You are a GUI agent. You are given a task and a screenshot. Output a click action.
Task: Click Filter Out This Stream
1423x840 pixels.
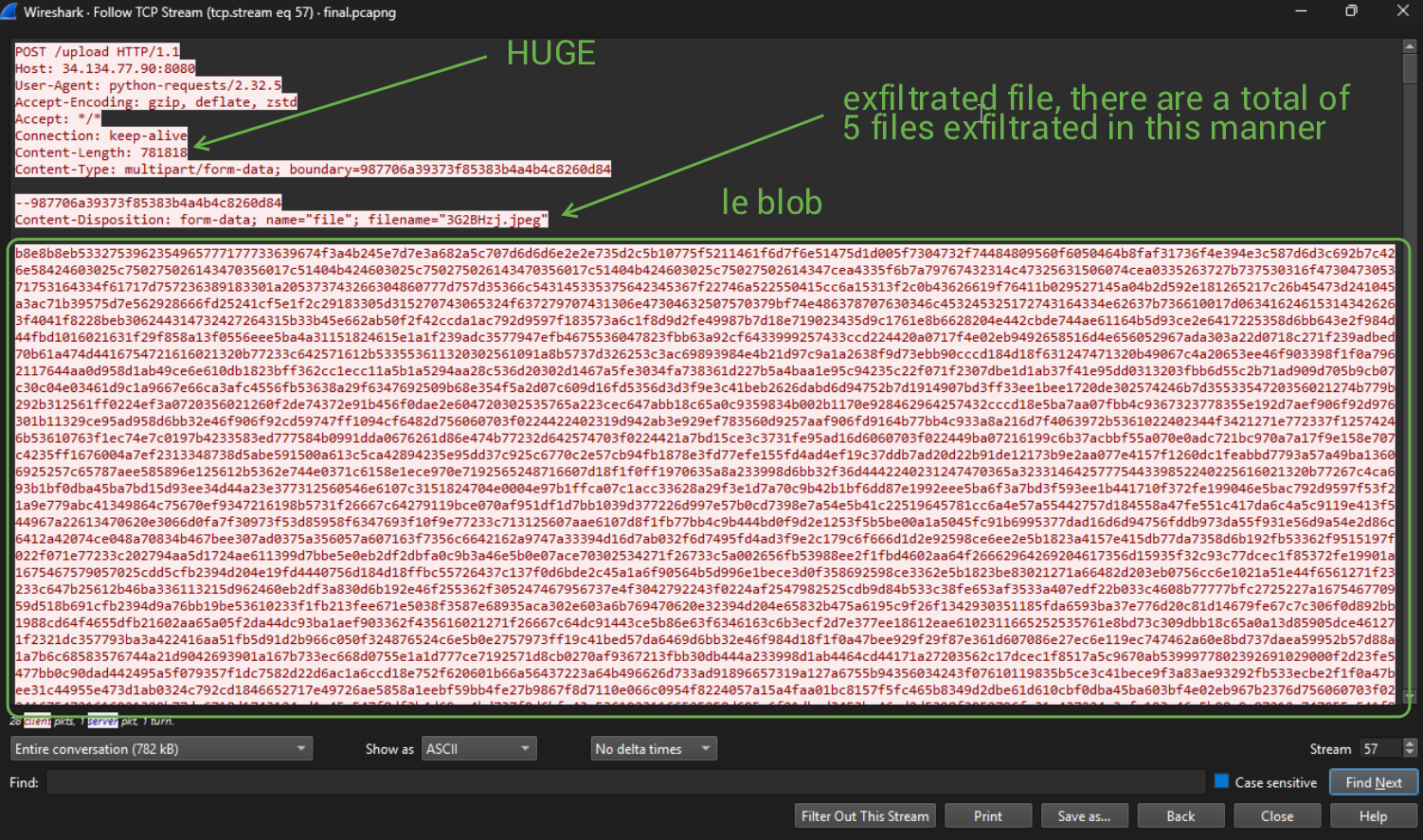coord(865,816)
